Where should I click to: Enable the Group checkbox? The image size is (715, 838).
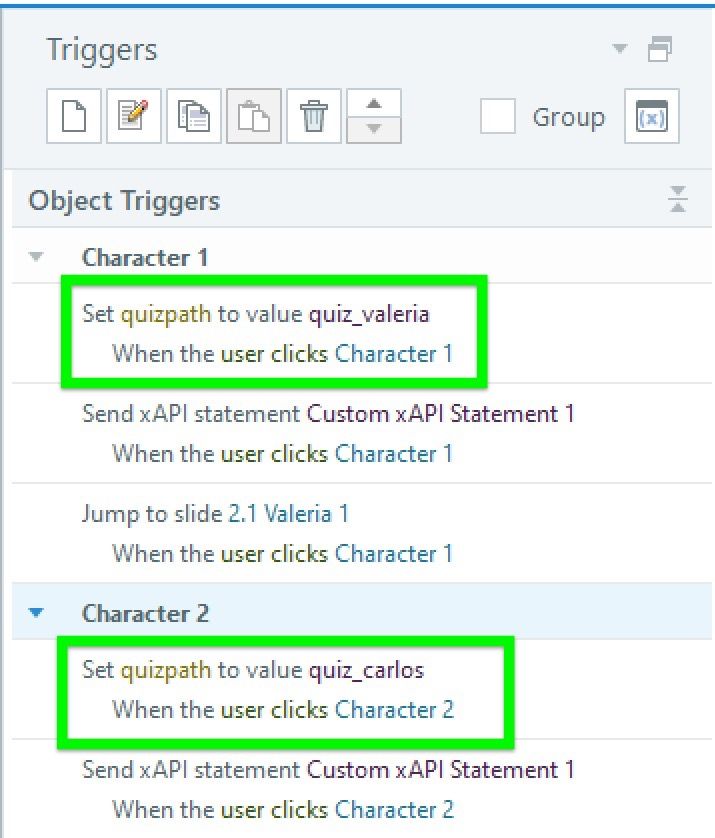498,117
